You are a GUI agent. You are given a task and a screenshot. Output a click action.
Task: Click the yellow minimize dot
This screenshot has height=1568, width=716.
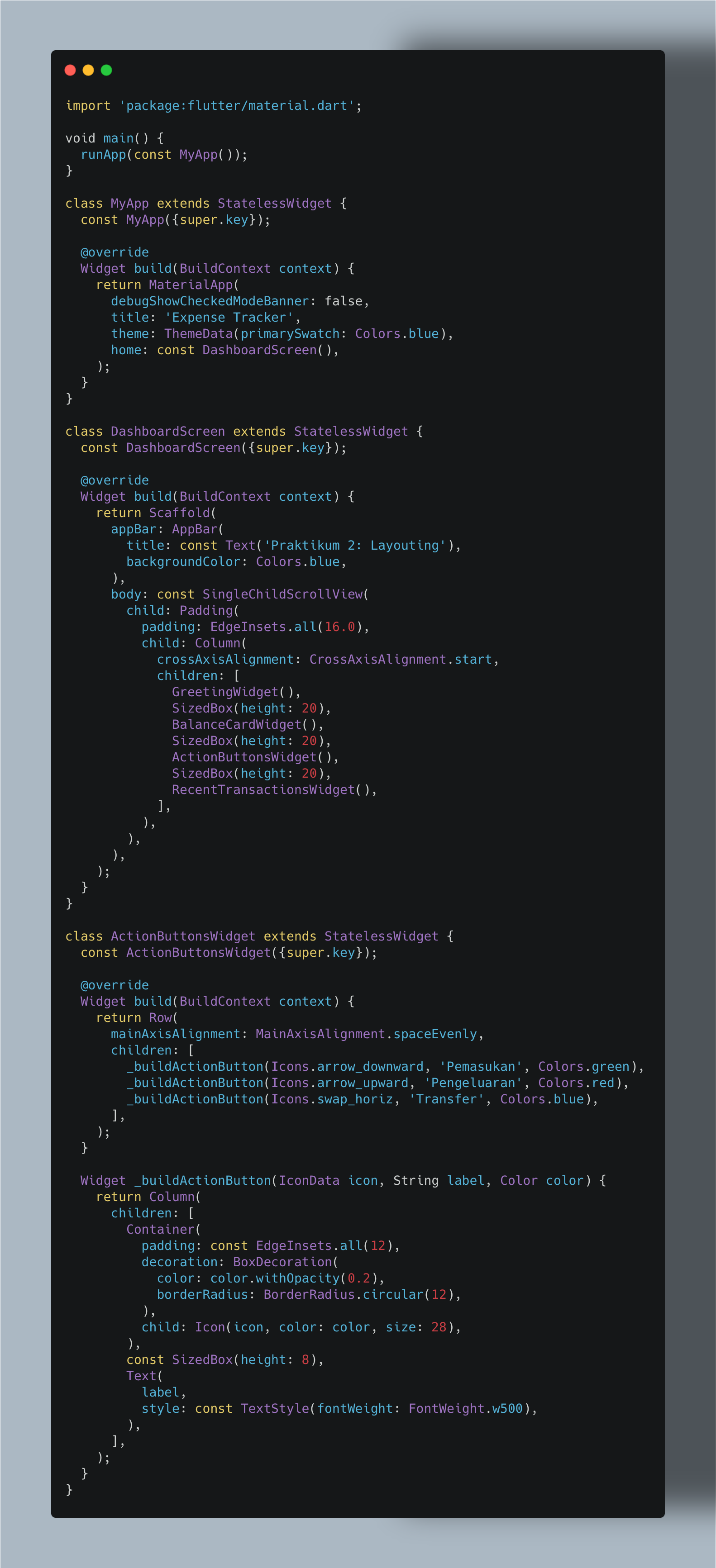tap(88, 70)
